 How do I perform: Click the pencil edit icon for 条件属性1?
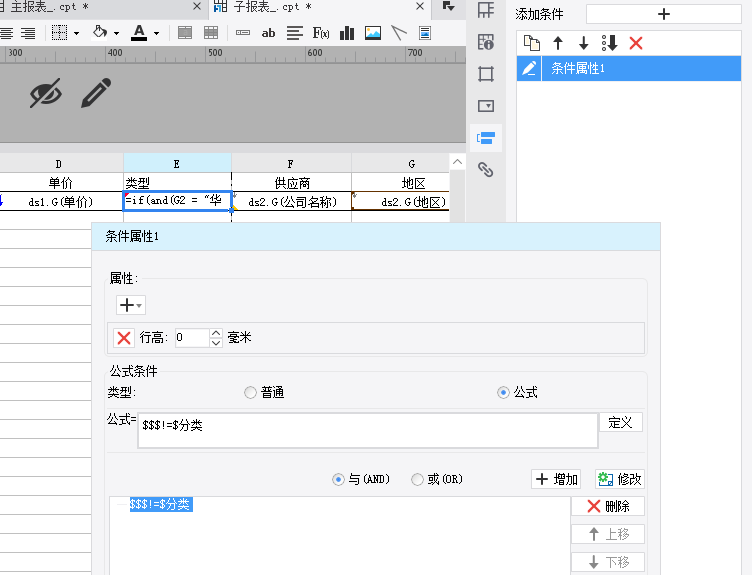tap(529, 68)
